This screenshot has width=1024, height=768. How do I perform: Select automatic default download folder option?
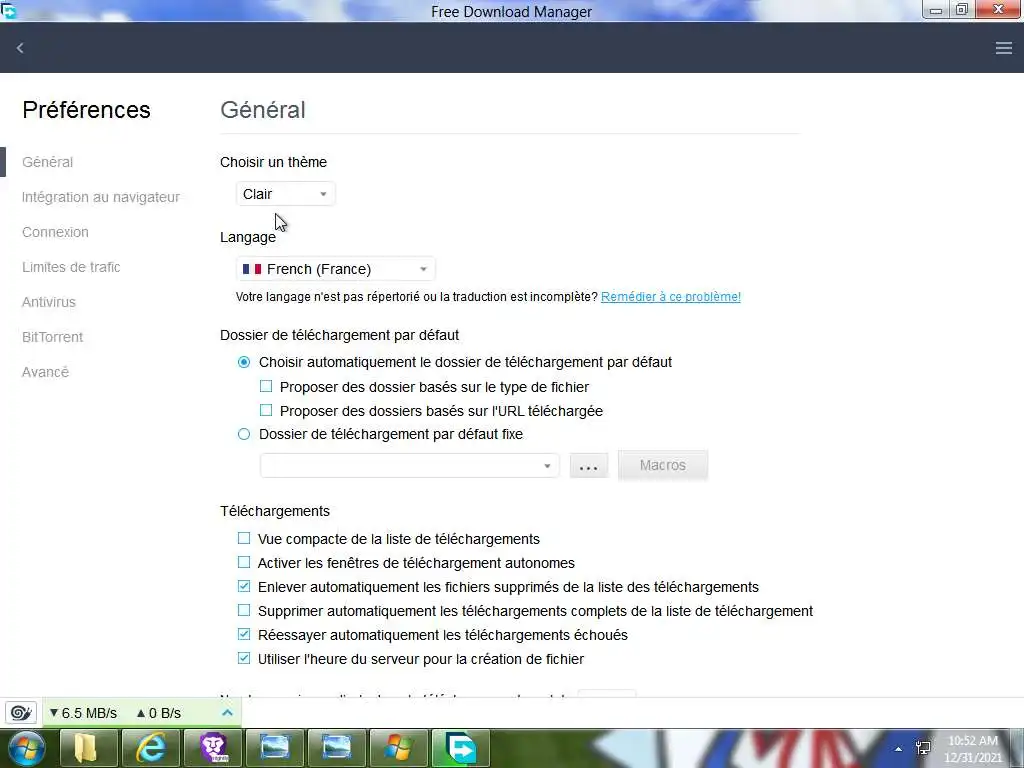click(244, 362)
